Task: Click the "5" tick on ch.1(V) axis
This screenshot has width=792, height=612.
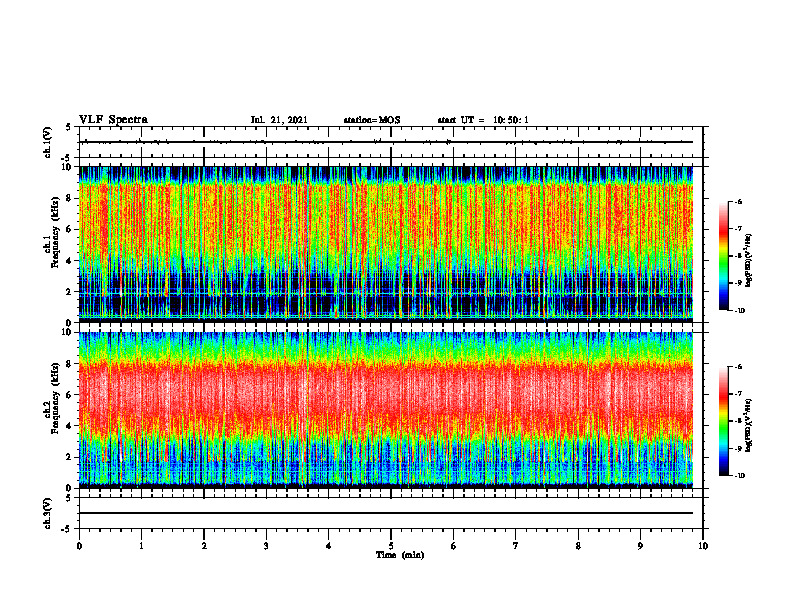Action: (x=69, y=127)
